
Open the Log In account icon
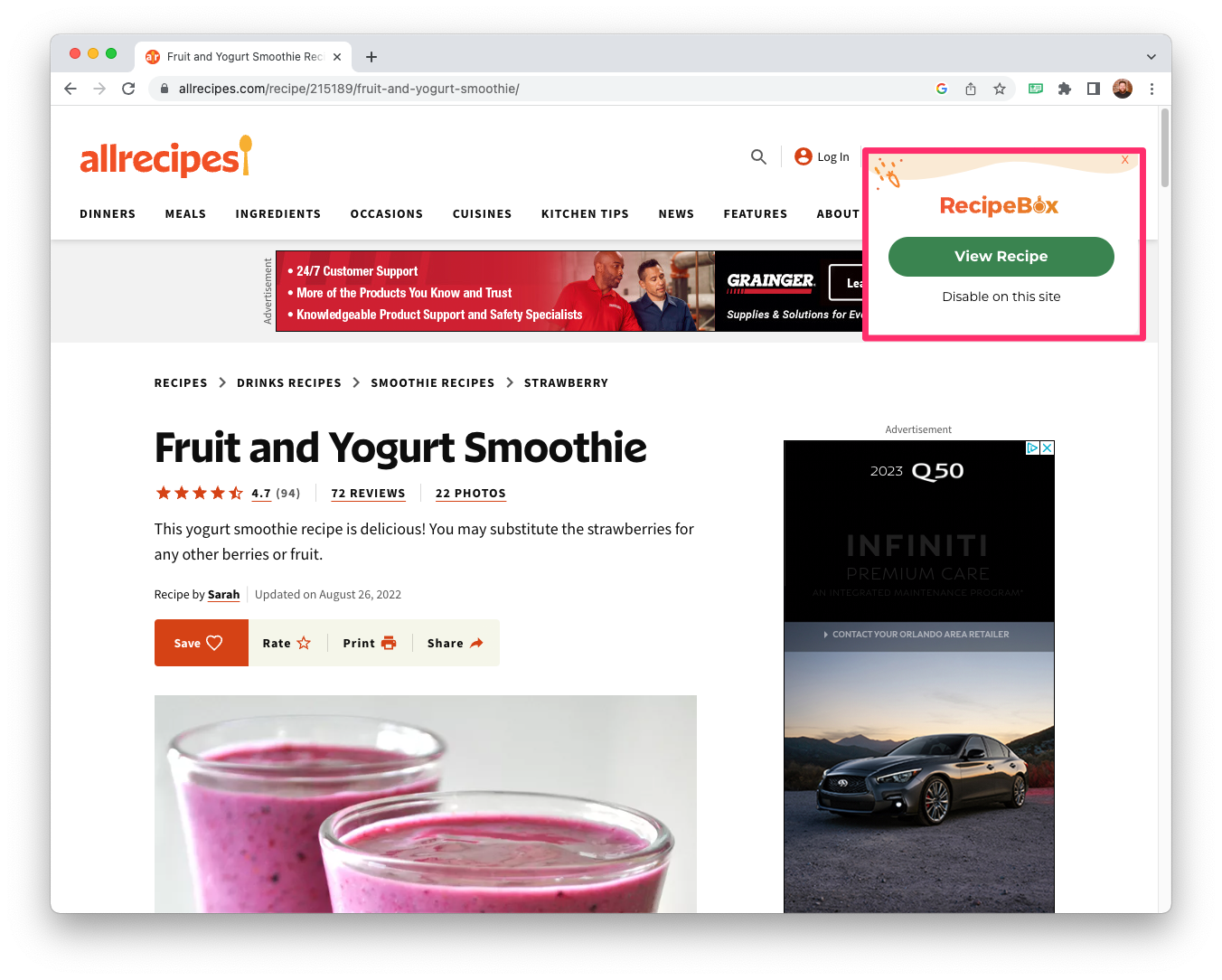coord(803,156)
